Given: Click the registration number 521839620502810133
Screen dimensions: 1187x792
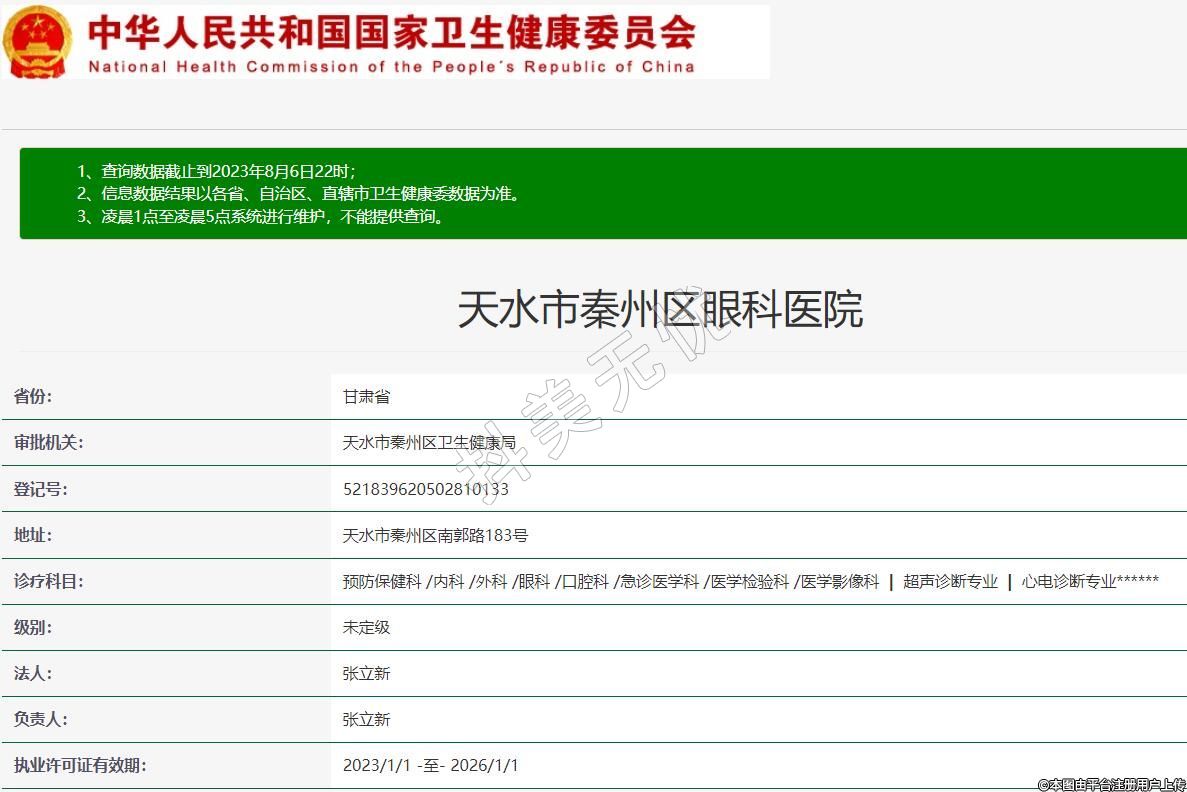Looking at the screenshot, I should (x=426, y=489).
